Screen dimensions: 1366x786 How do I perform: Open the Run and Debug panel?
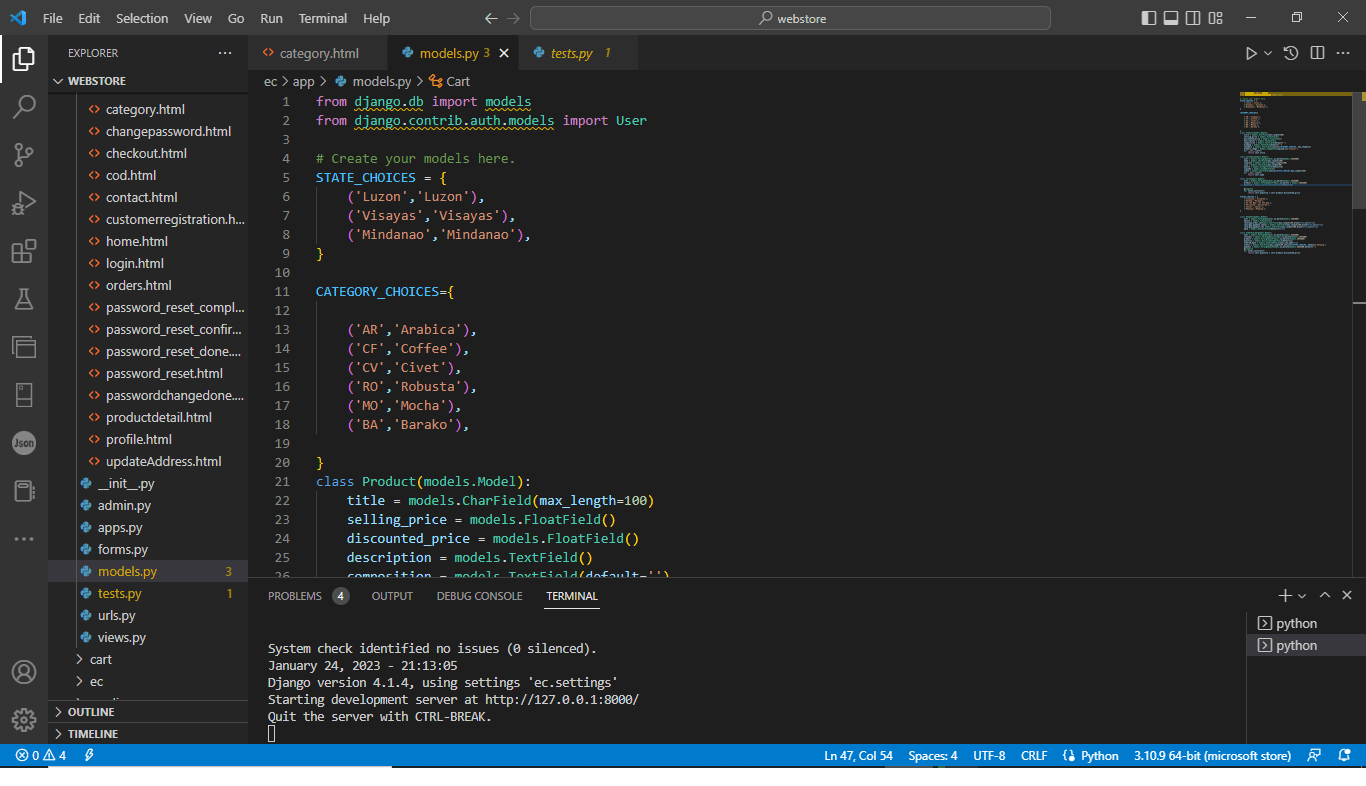tap(24, 202)
